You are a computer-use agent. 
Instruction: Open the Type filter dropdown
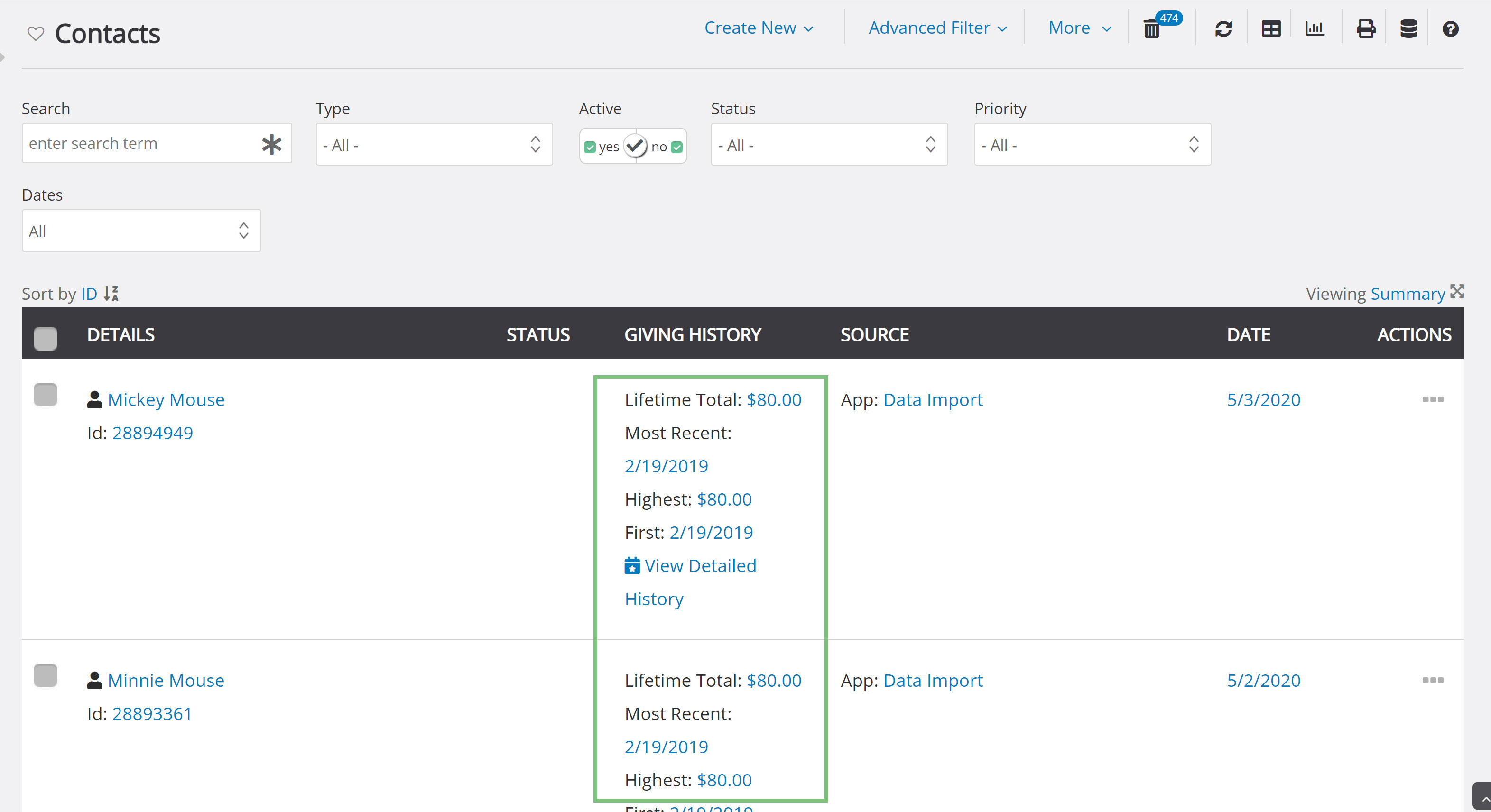click(434, 144)
